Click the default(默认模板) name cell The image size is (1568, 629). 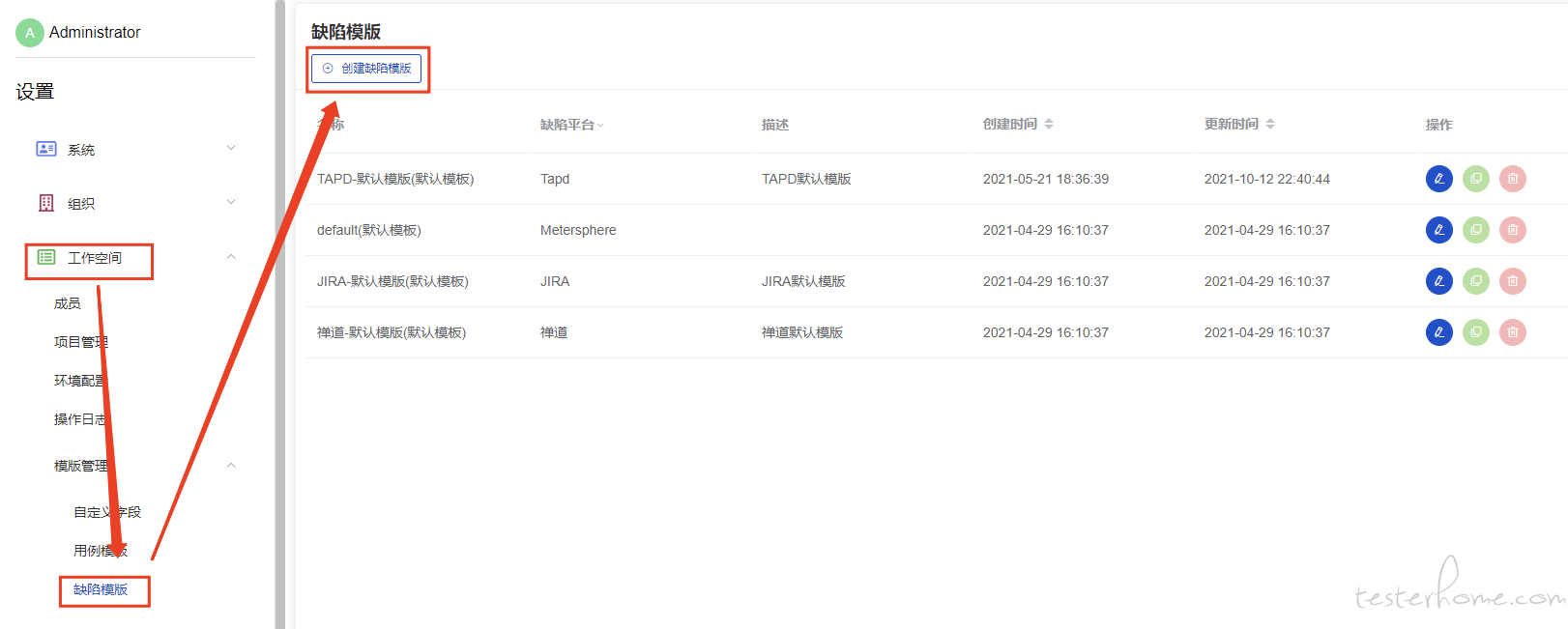(x=369, y=230)
